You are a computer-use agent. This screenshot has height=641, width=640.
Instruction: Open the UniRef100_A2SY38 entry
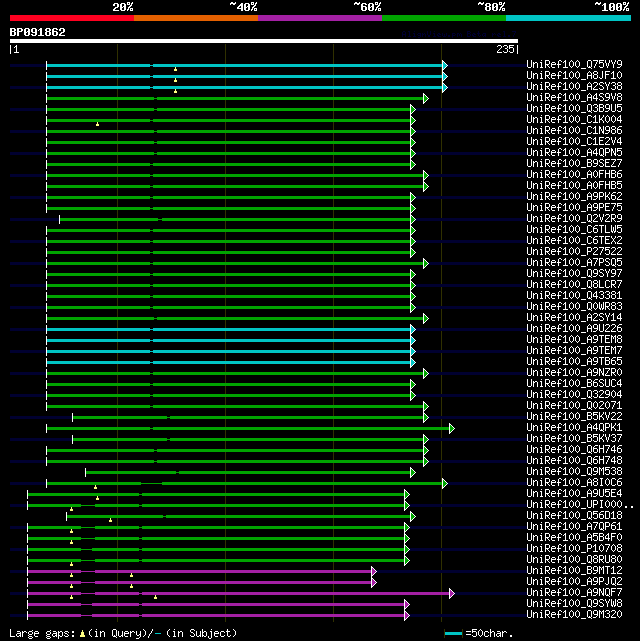[574, 87]
